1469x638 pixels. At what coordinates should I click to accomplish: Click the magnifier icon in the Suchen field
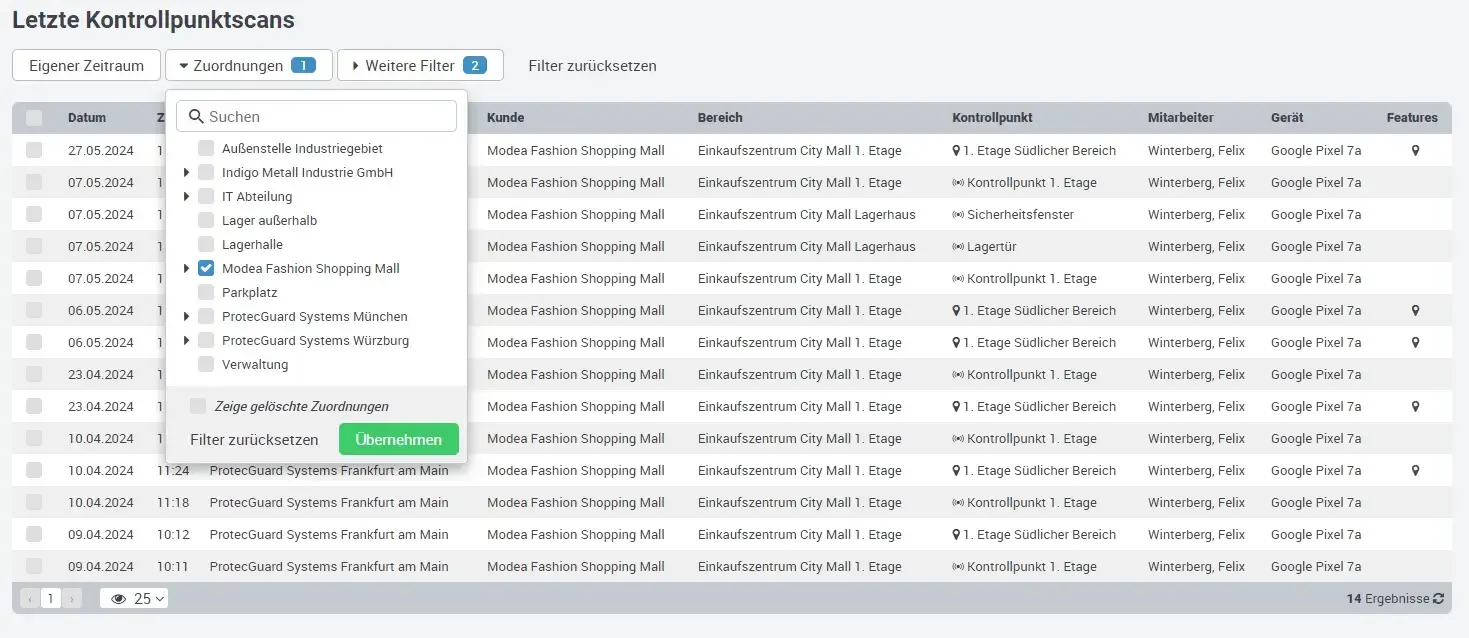click(194, 117)
